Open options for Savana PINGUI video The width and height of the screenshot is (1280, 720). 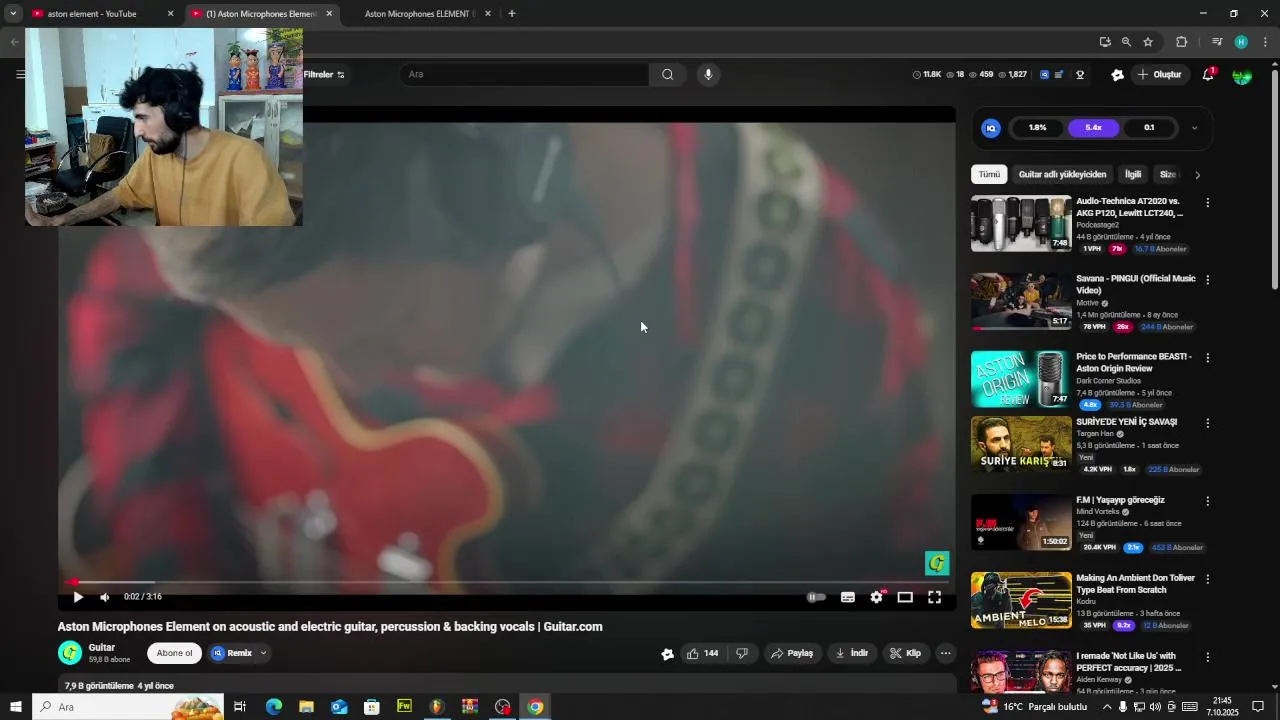(x=1207, y=280)
